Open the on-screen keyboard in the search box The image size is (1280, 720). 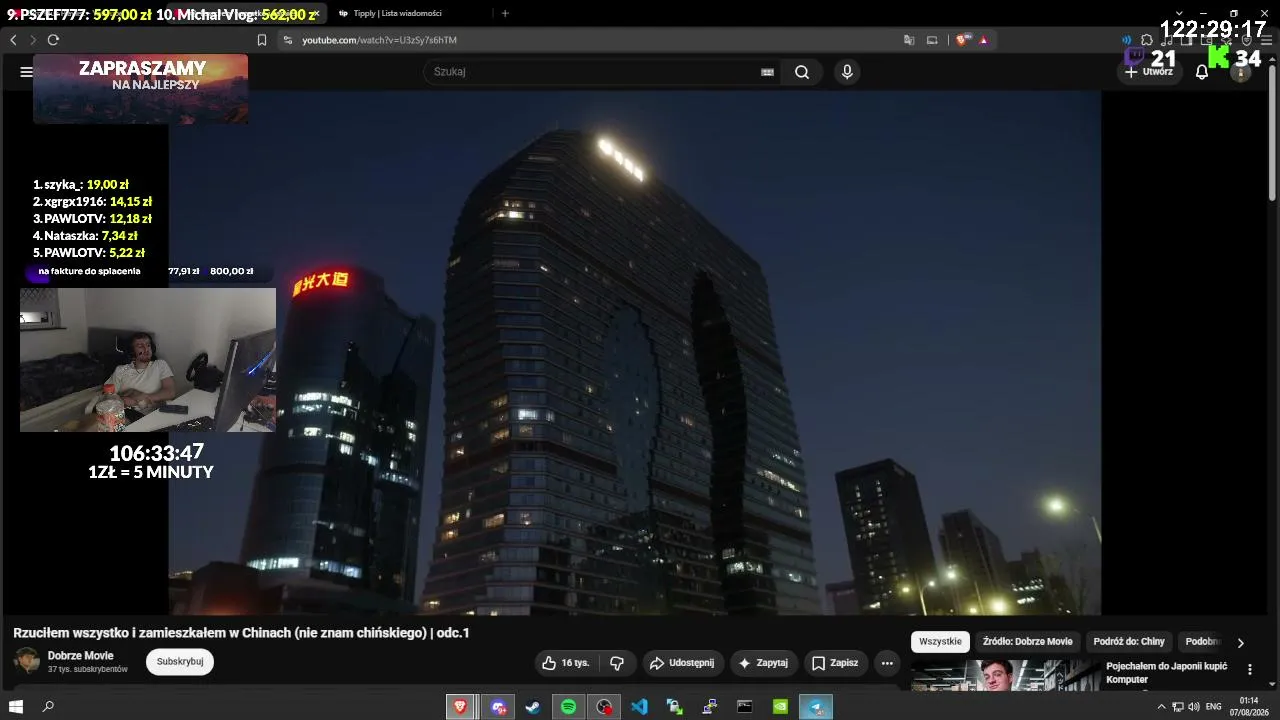click(767, 72)
